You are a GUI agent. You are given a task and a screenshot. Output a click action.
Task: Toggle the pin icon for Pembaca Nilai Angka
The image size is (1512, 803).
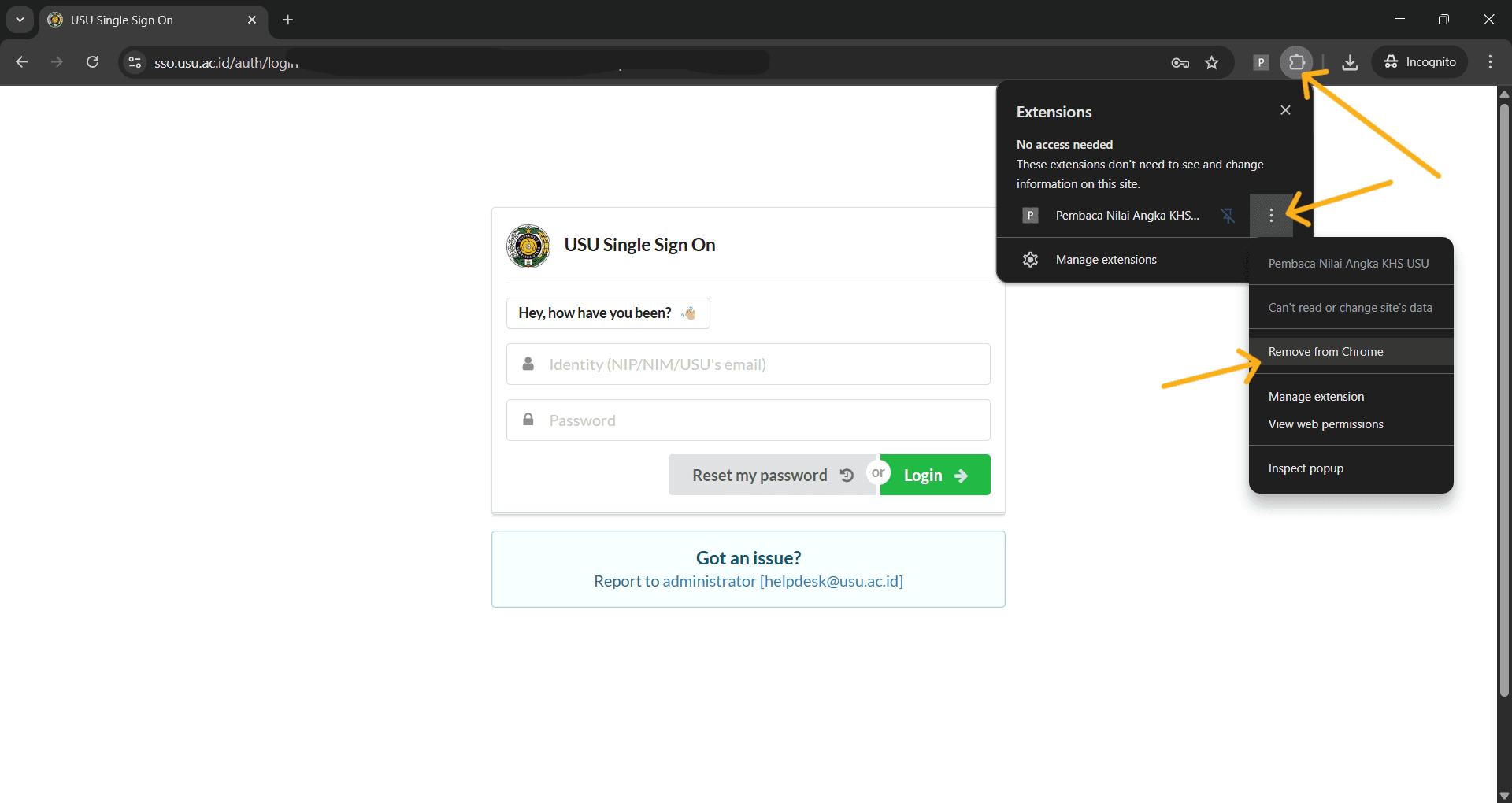[x=1228, y=216]
